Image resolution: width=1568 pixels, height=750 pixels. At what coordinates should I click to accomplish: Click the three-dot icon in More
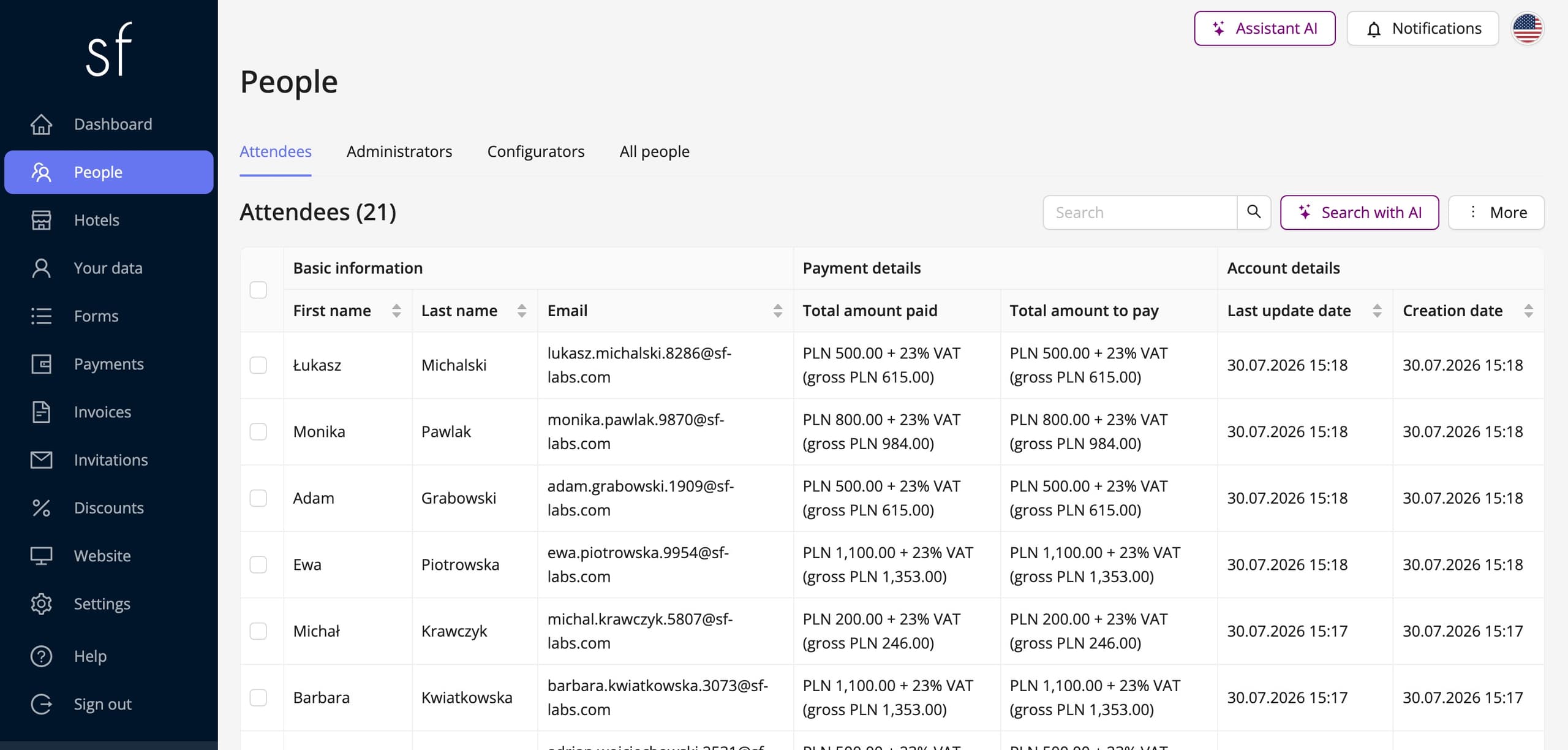pos(1473,212)
